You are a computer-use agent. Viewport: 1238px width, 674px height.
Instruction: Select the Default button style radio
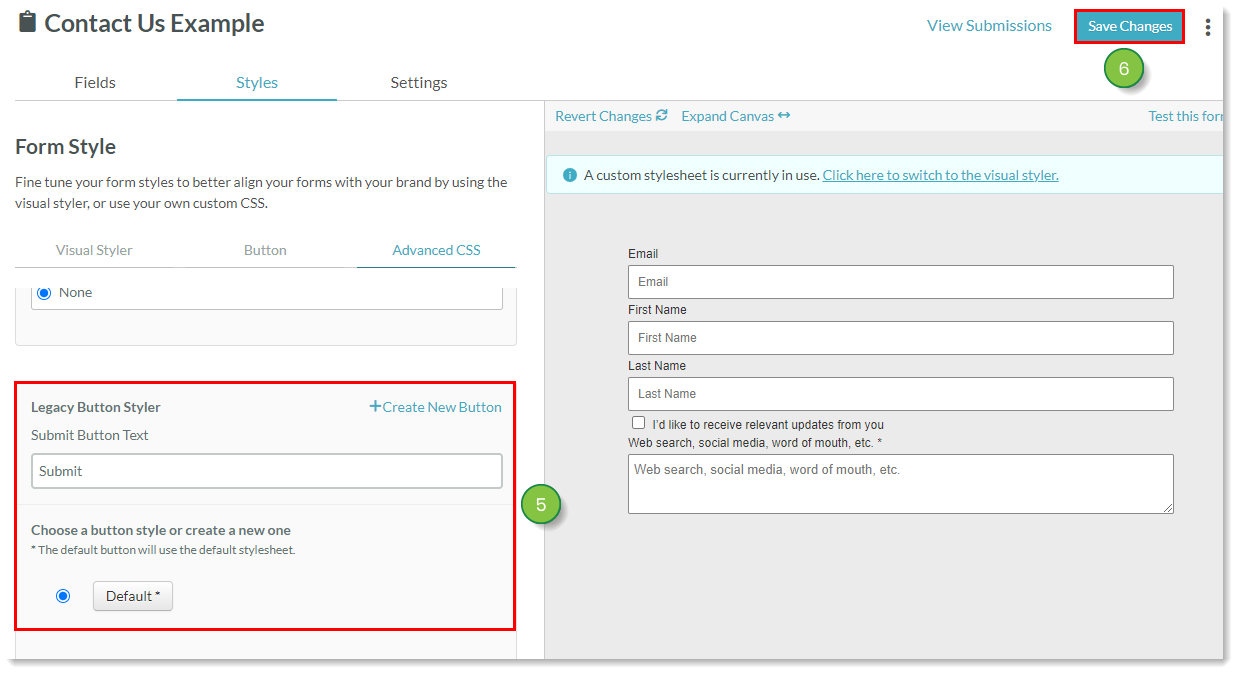[x=63, y=596]
